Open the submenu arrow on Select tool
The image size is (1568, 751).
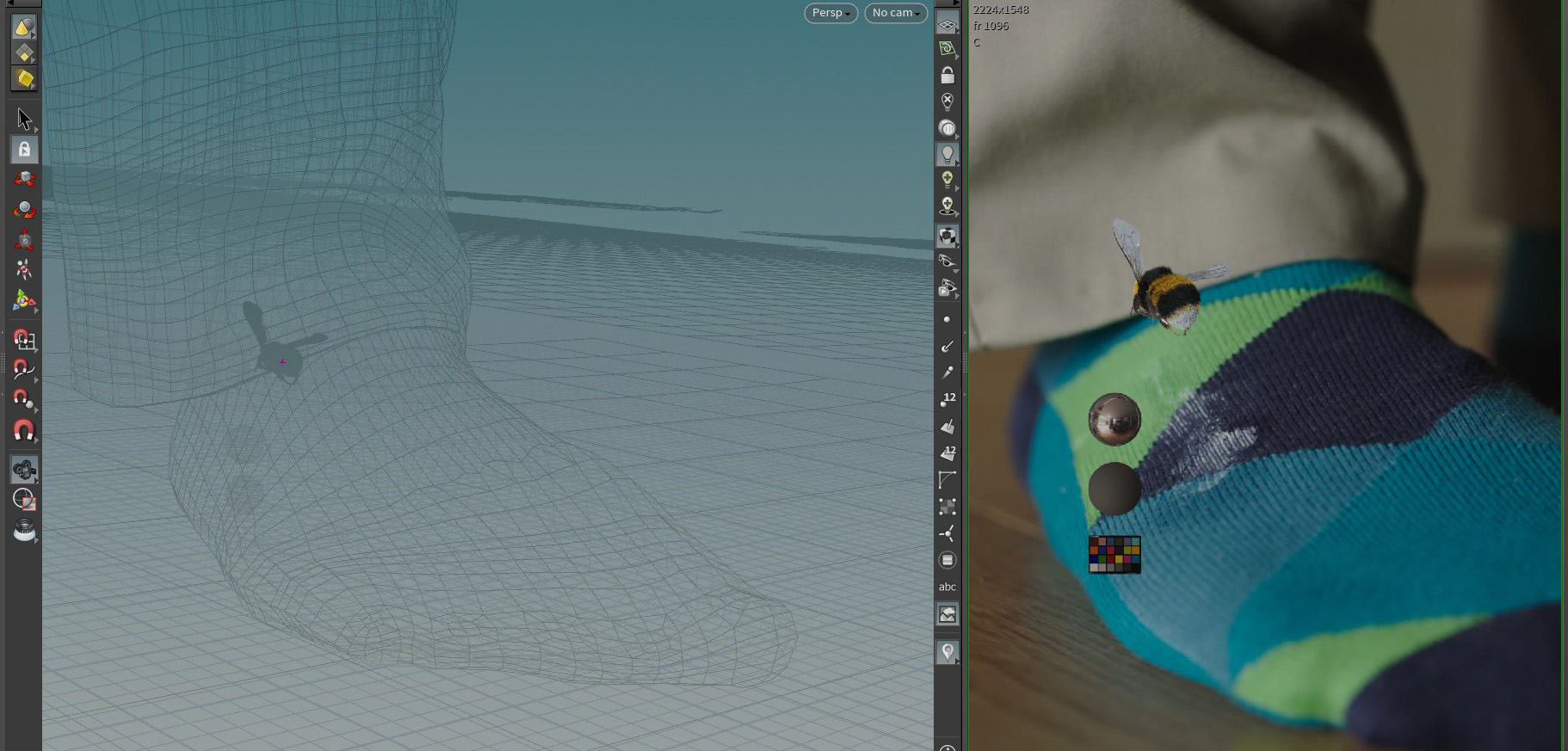coord(35,130)
